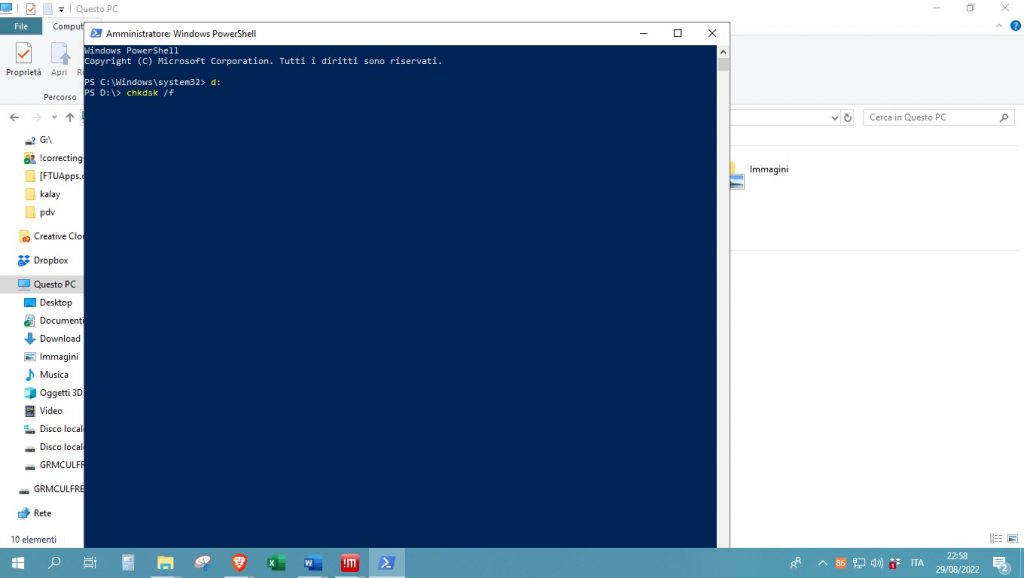Collapse the Explorer ribbon with the chevron
Image resolution: width=1024 pixels, height=578 pixels.
point(999,27)
